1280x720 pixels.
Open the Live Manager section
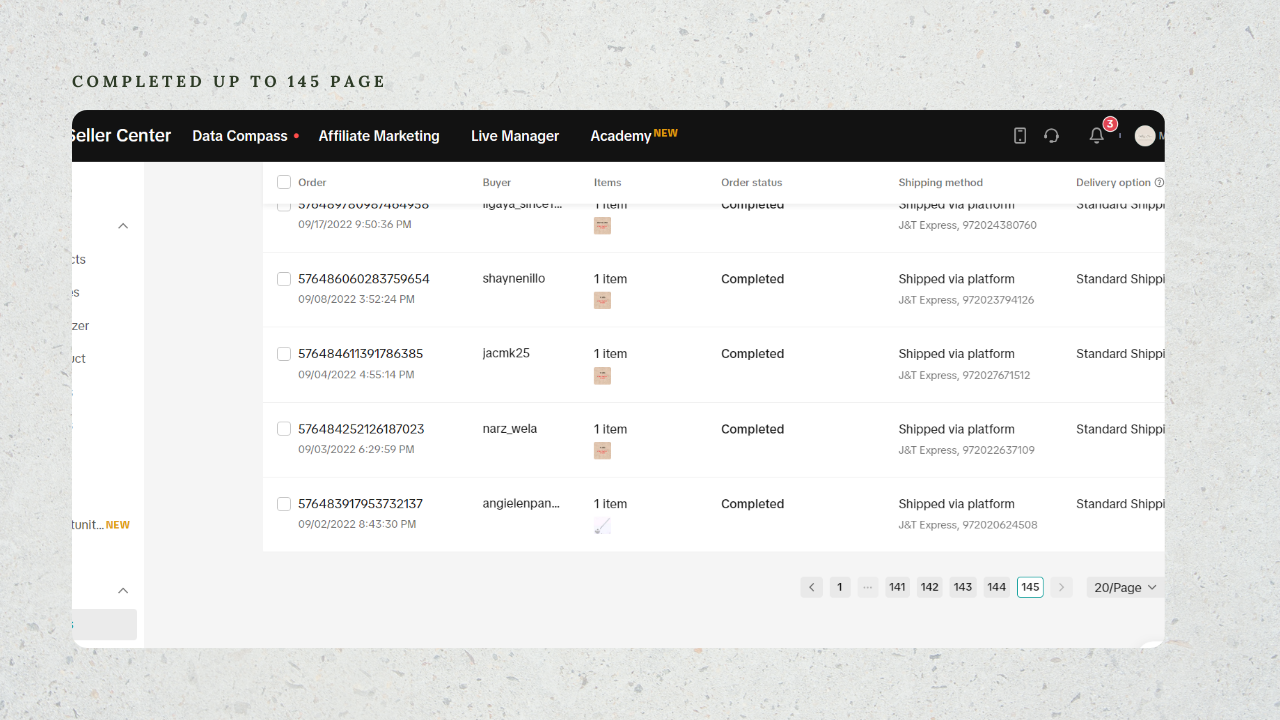pyautogui.click(x=515, y=136)
